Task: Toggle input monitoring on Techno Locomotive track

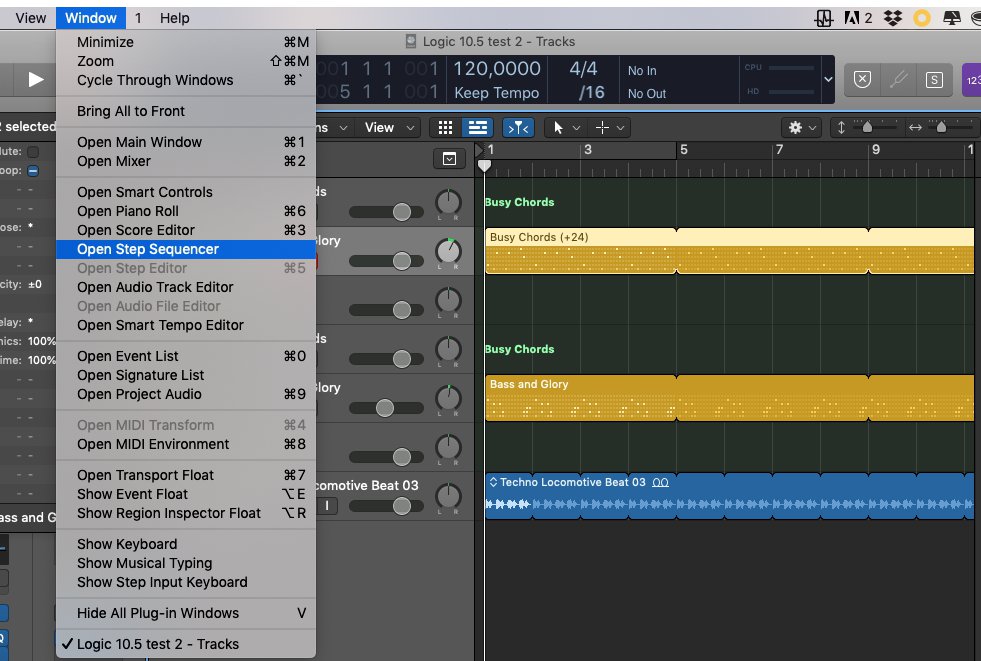Action: 326,506
